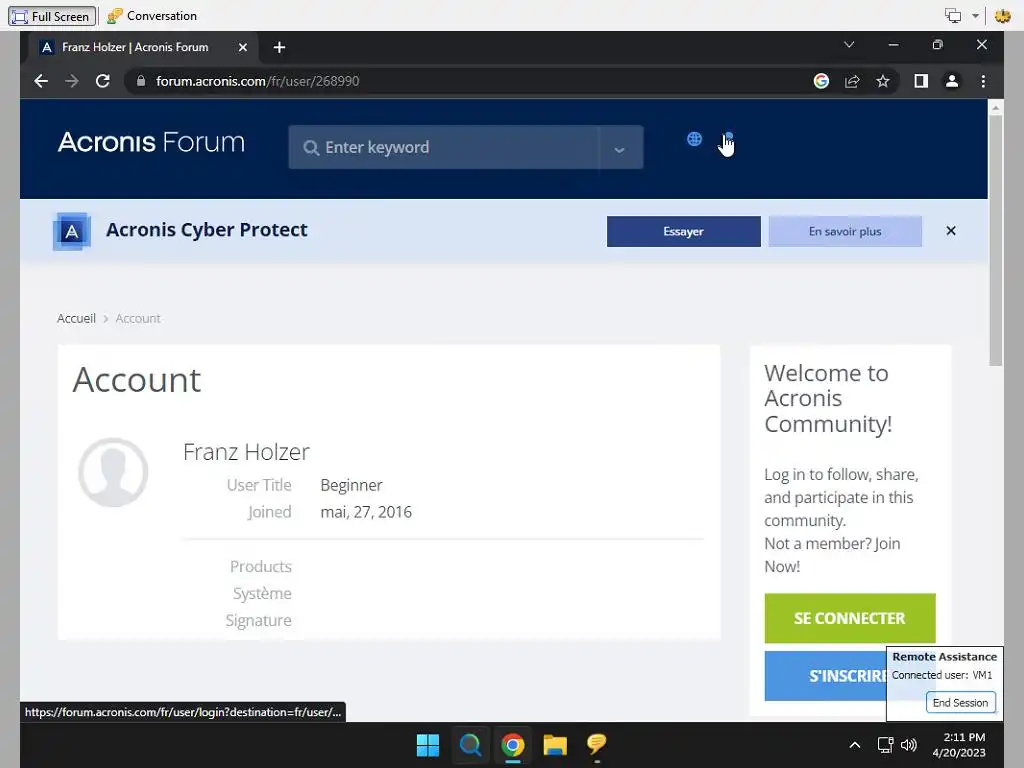Click the joined date mai, 27, 2016
This screenshot has width=1024, height=768.
coord(366,512)
